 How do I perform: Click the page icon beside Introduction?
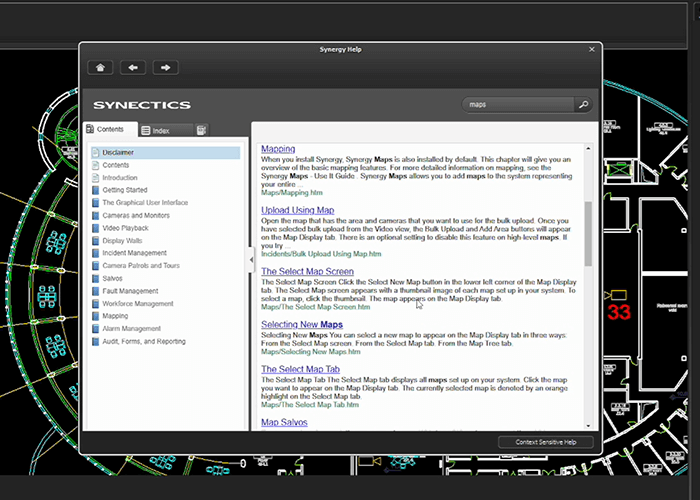[x=95, y=178]
